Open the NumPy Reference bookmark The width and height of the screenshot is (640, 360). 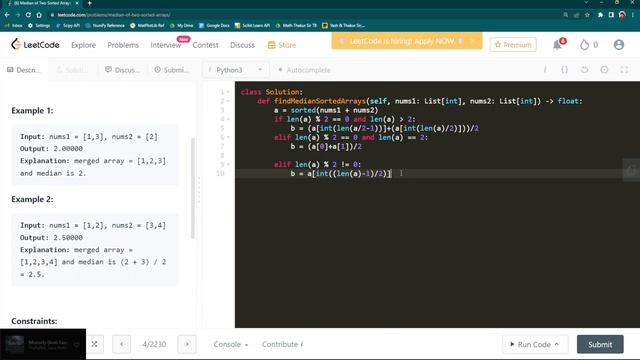pos(105,25)
